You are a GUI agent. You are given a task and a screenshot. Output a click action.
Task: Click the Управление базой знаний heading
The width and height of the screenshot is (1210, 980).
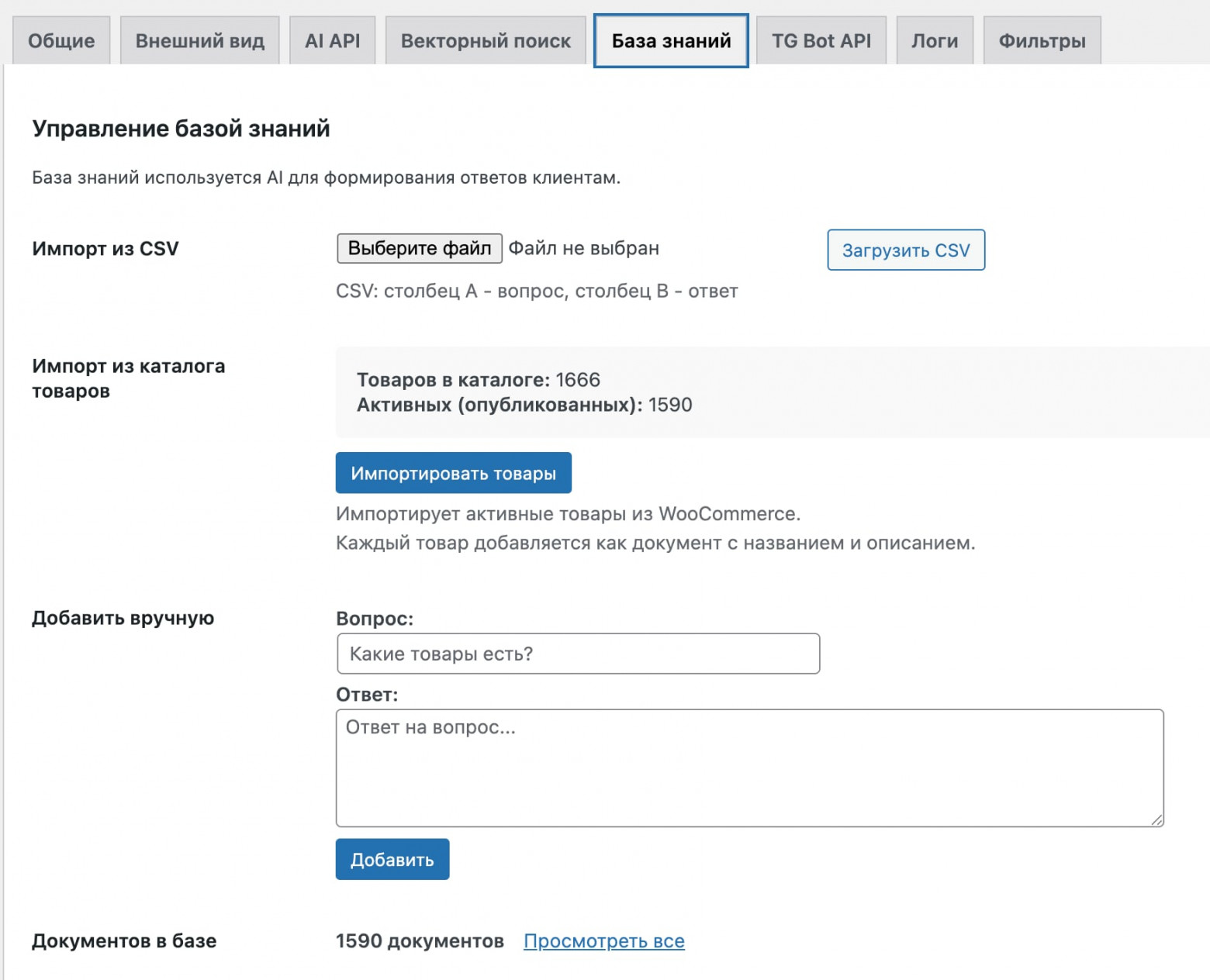(180, 129)
